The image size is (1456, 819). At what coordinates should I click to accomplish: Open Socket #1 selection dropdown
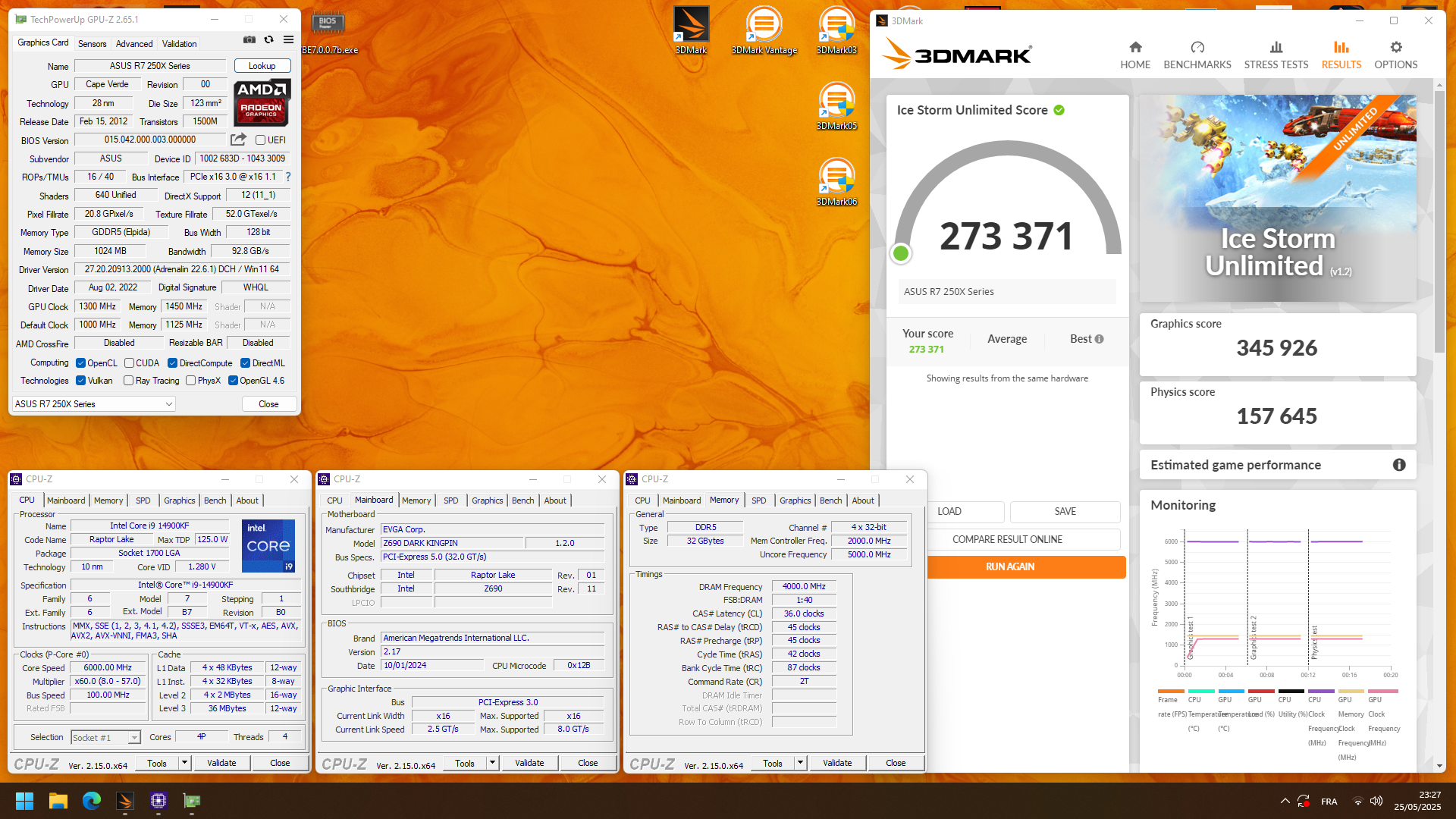tap(105, 737)
